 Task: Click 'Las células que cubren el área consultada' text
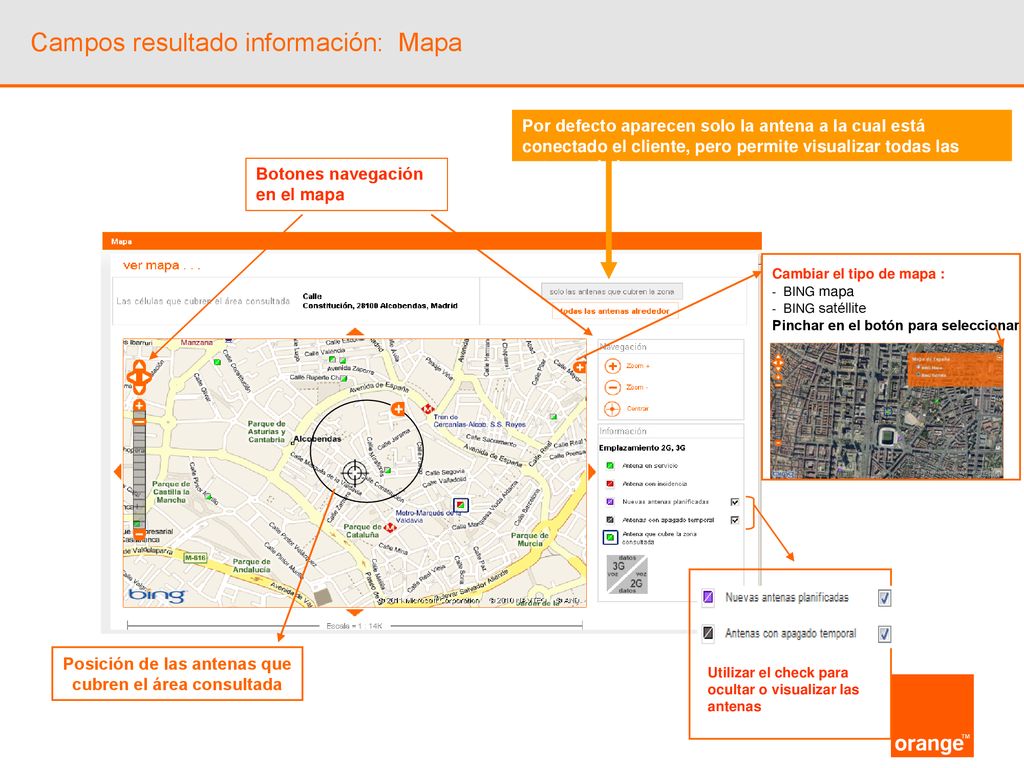pos(203,301)
